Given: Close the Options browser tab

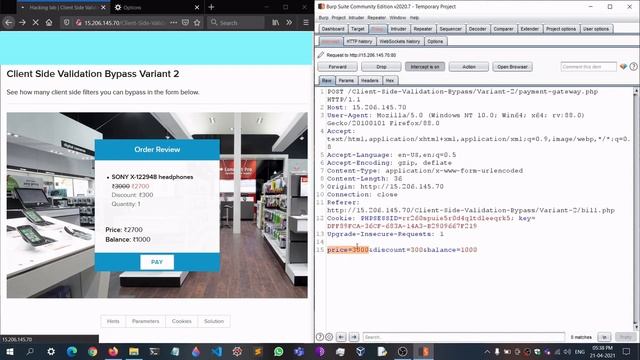Looking at the screenshot, I should (x=197, y=7).
